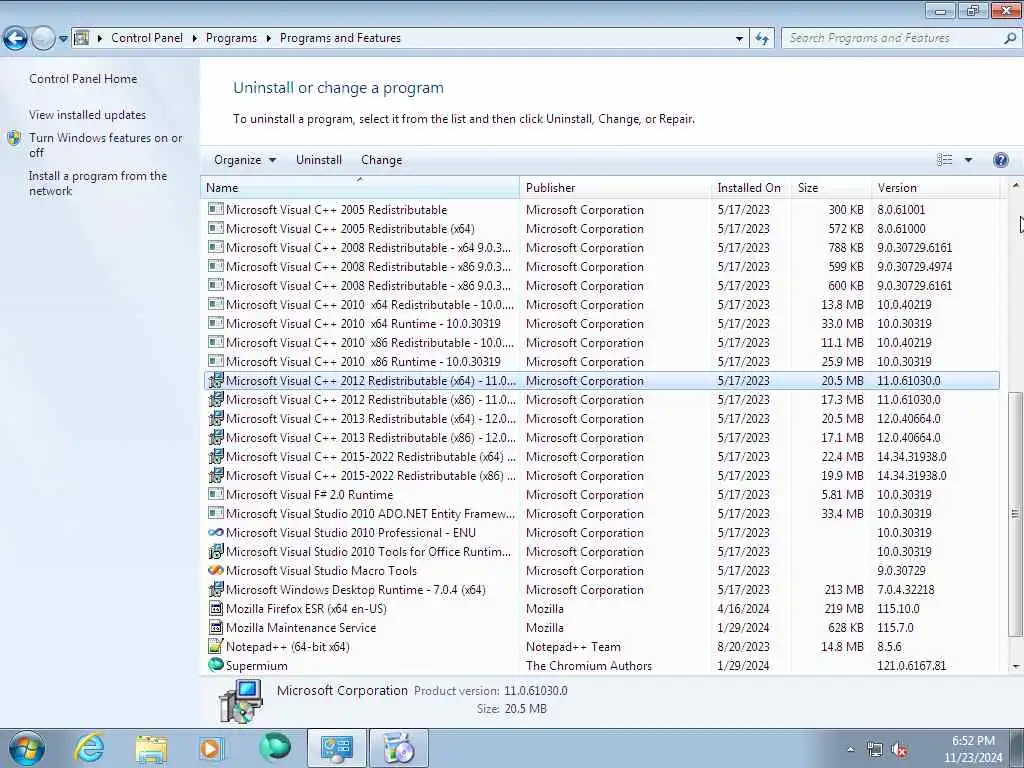Click icon of Visual C++ 2005 Redistributable (x64)
The height and width of the screenshot is (768, 1024).
pos(216,229)
